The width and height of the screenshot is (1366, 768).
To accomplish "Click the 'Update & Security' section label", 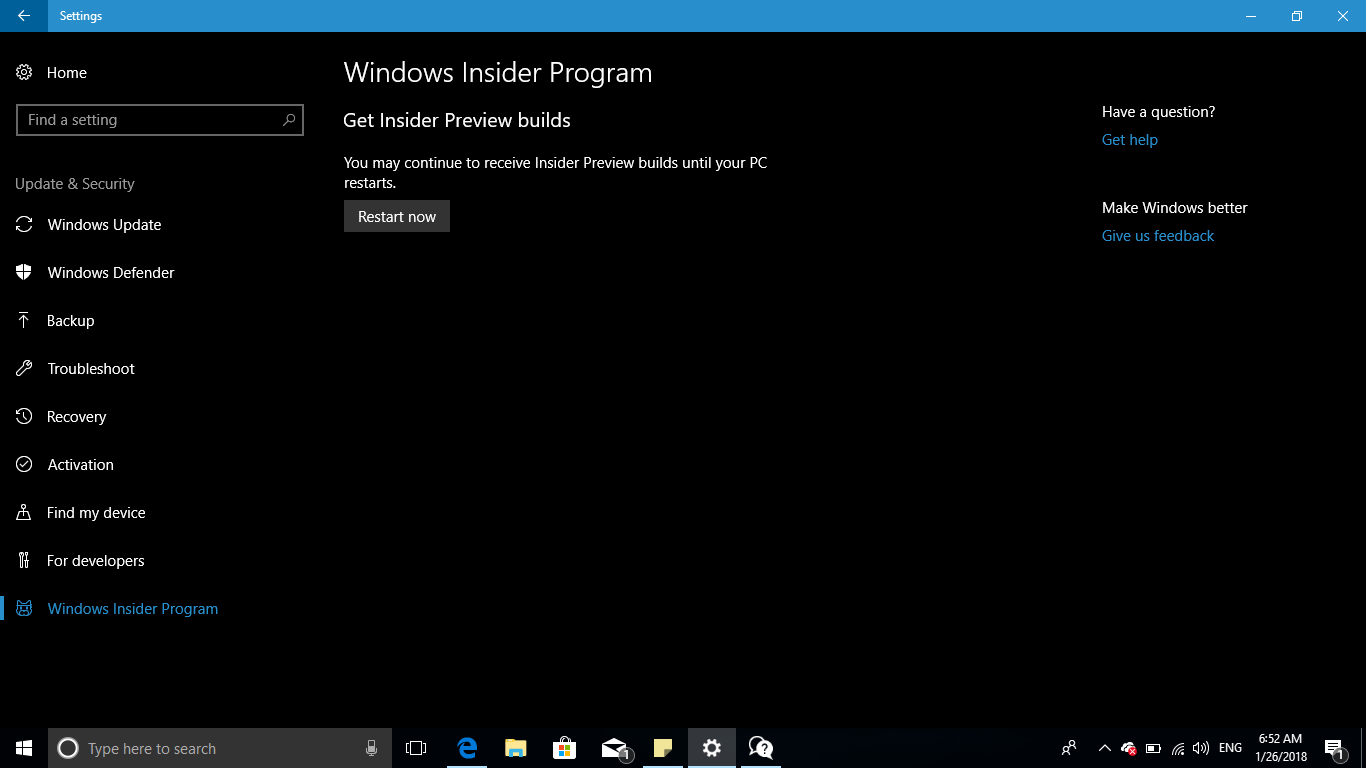I will pyautogui.click(x=75, y=184).
